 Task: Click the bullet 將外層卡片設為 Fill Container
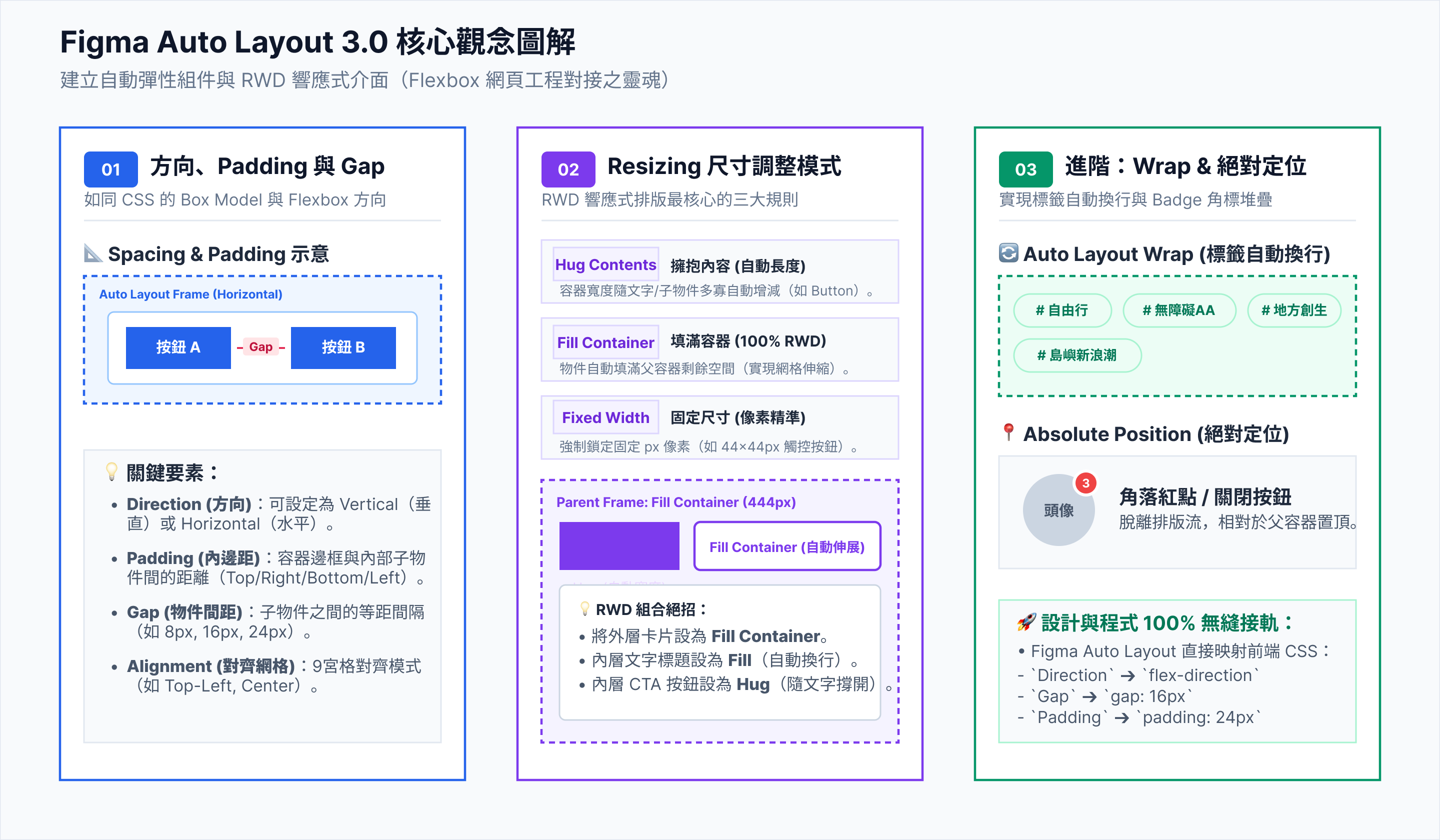(x=704, y=636)
